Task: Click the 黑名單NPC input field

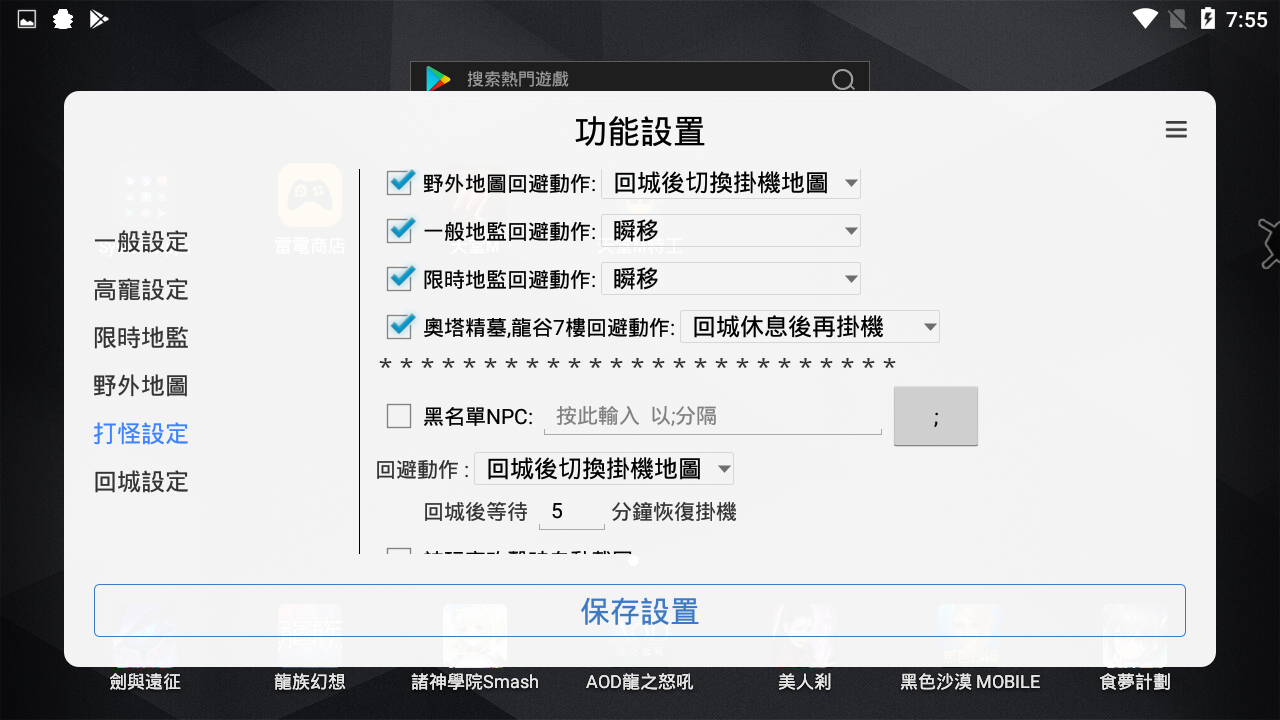Action: [x=713, y=415]
